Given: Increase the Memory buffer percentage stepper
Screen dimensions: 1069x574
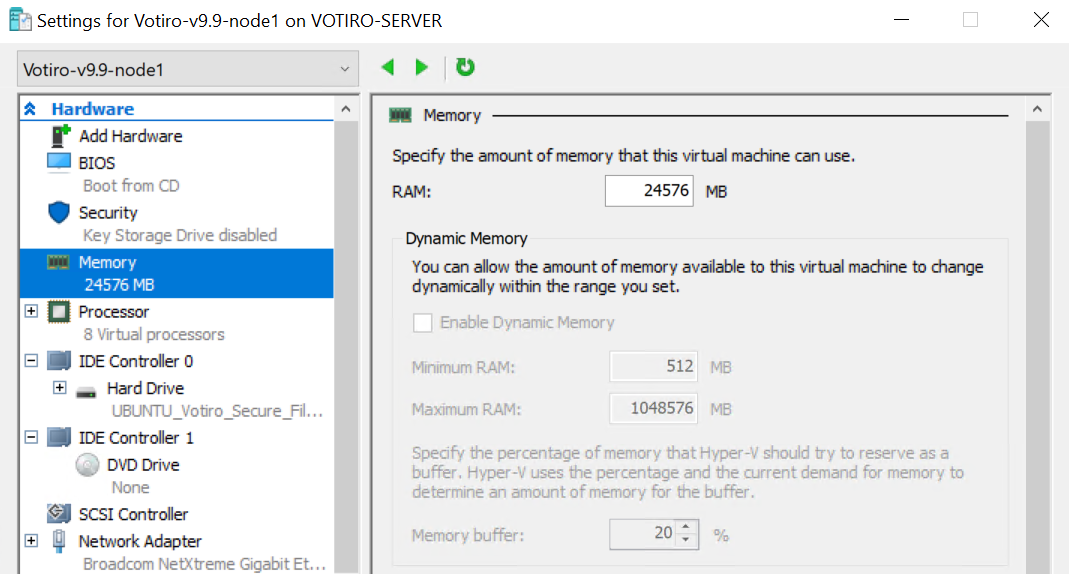Looking at the screenshot, I should pos(686,527).
